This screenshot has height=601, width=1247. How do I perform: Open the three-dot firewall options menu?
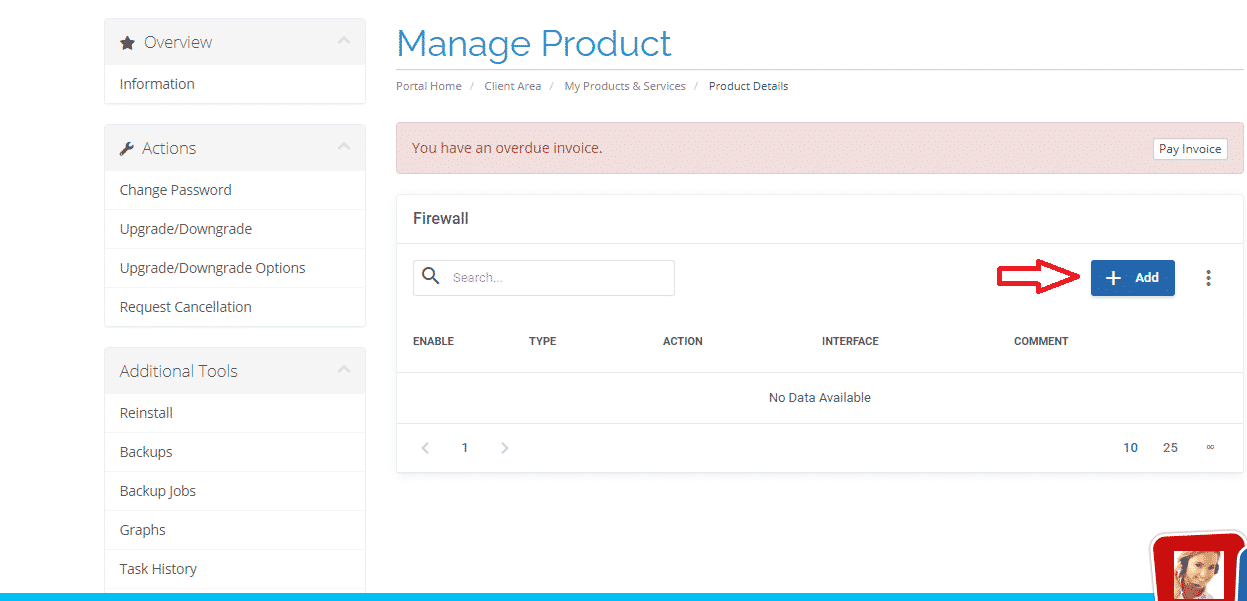[x=1208, y=278]
